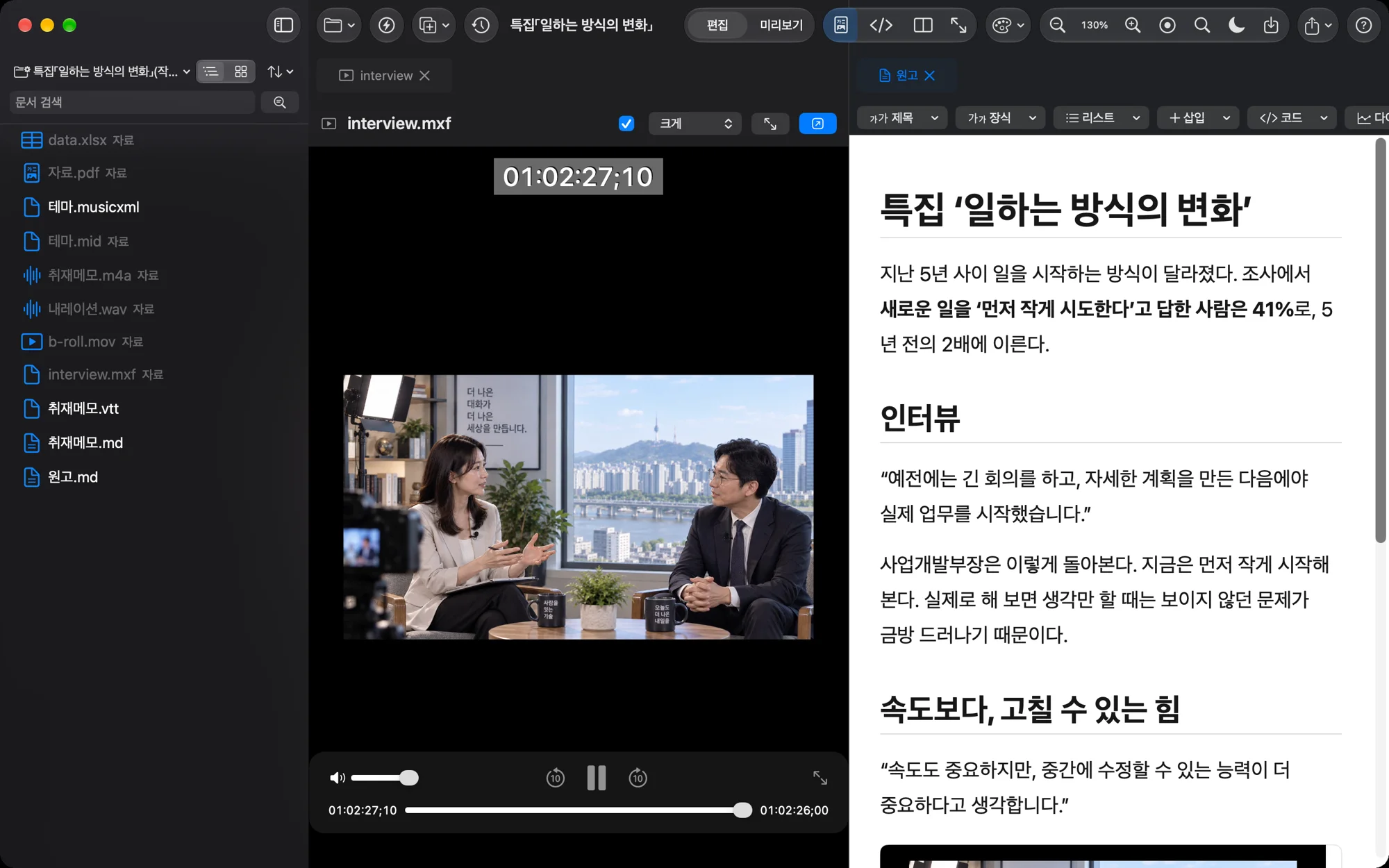Switch to split view layout icon
This screenshot has height=868, width=1389.
(922, 26)
